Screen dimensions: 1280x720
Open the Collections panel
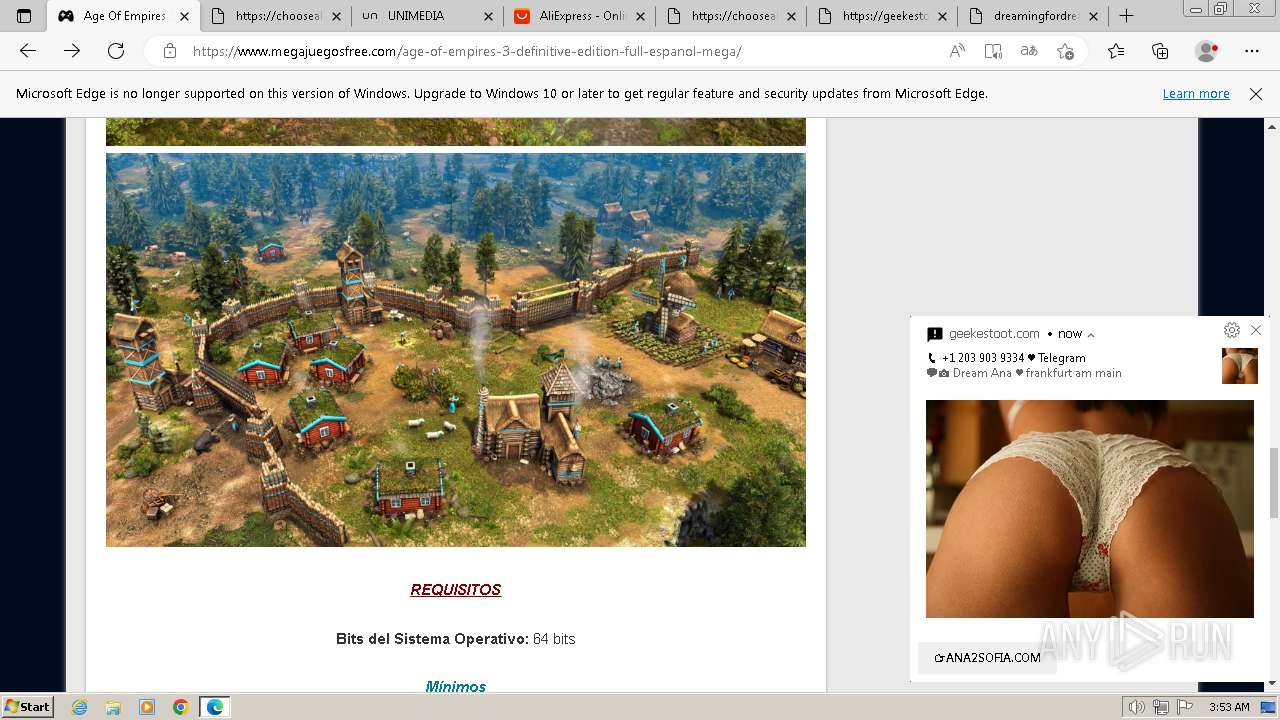(1160, 51)
